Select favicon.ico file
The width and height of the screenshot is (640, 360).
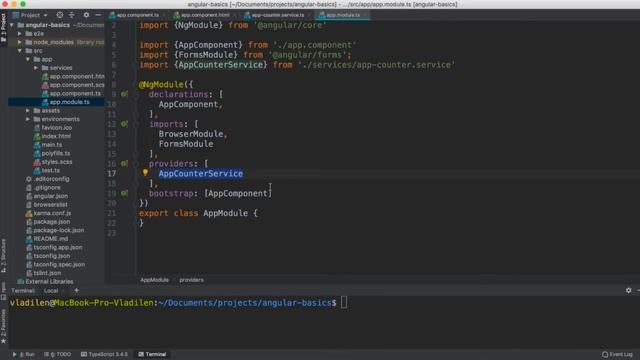coord(53,128)
